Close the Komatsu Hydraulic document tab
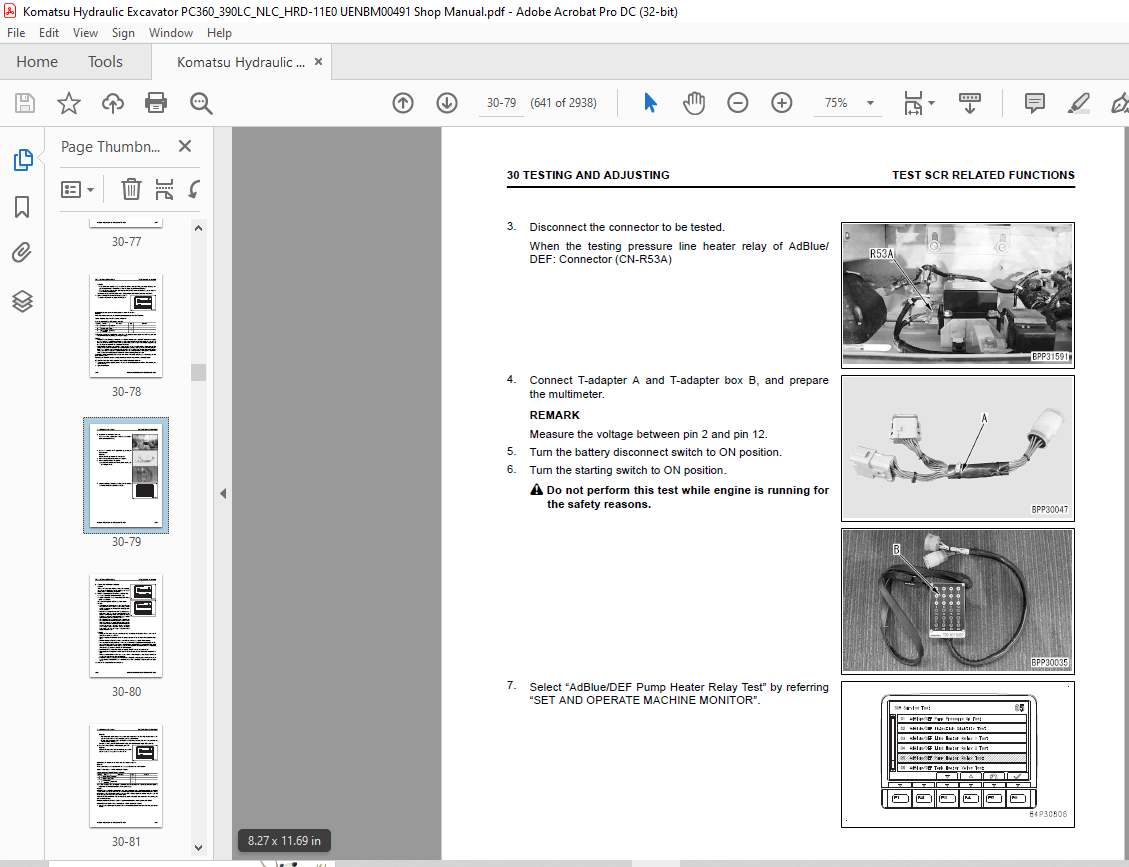This screenshot has width=1129, height=867. point(318,62)
